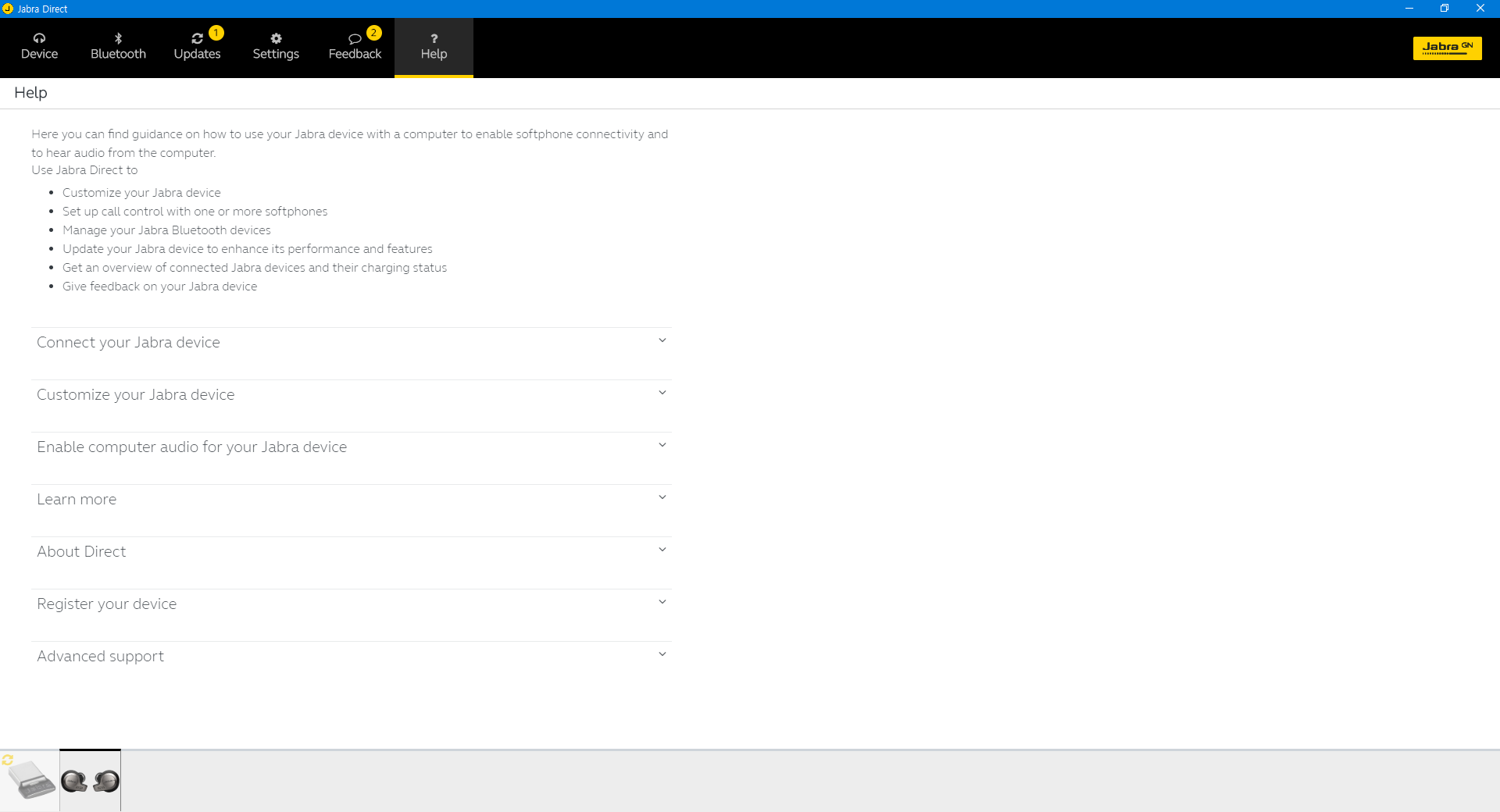Viewport: 1500px width, 812px height.
Task: Restore down the Jabra Direct window
Action: click(1445, 9)
